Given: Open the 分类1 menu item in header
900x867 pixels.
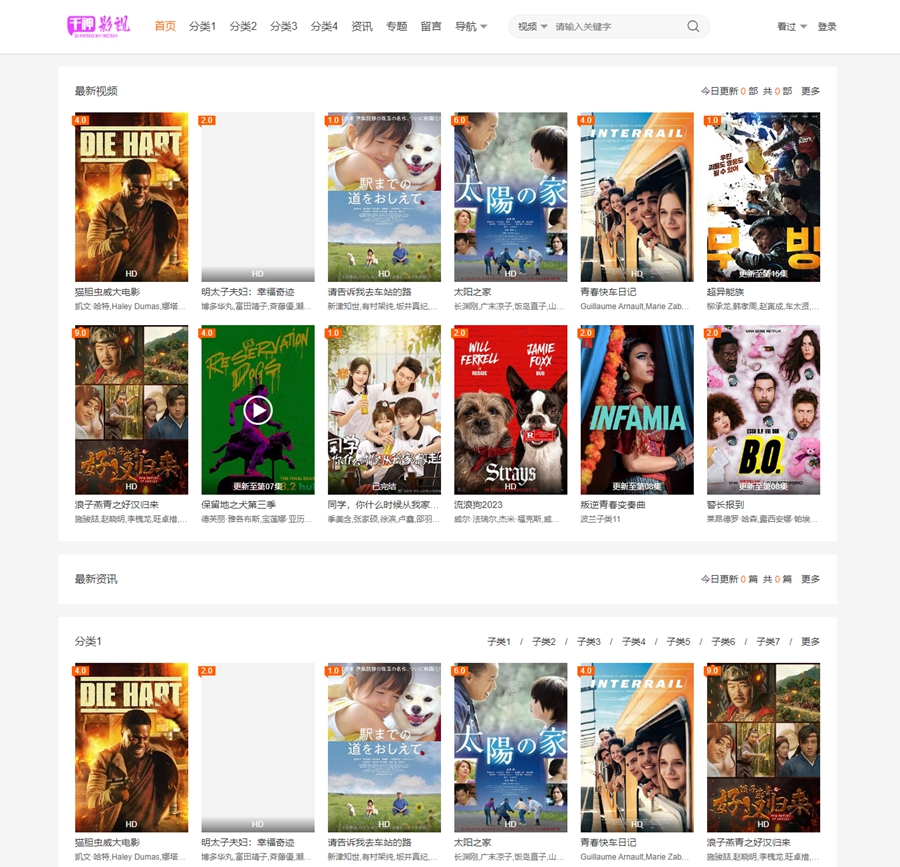Looking at the screenshot, I should [x=203, y=26].
